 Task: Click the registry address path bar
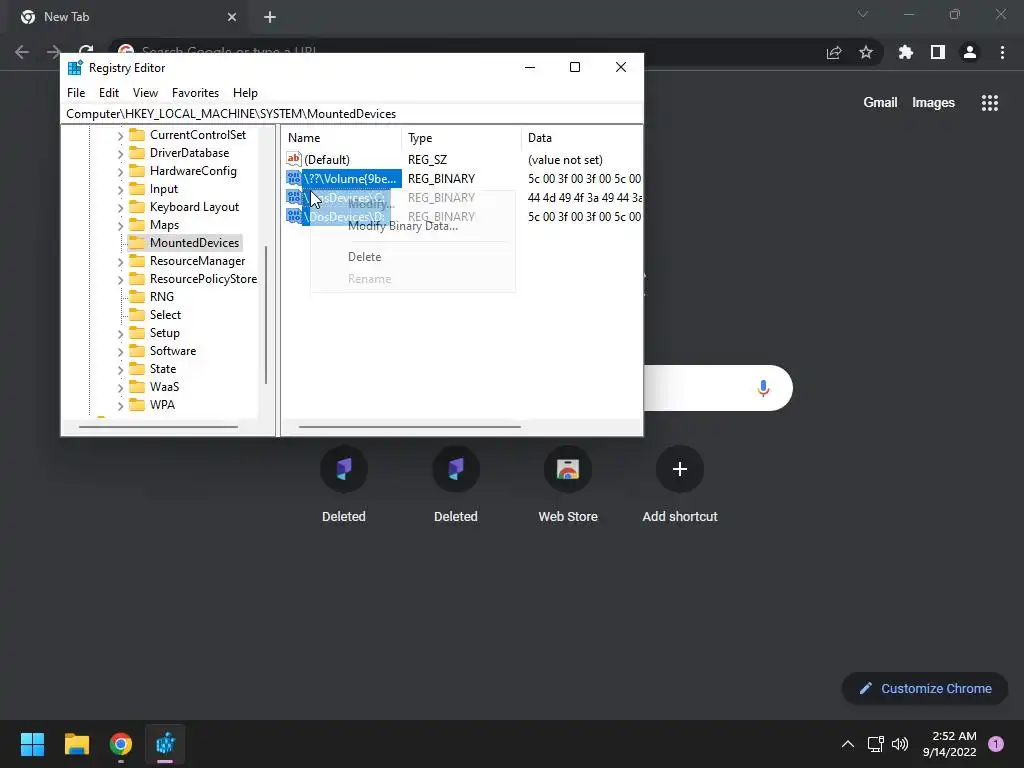pyautogui.click(x=352, y=114)
